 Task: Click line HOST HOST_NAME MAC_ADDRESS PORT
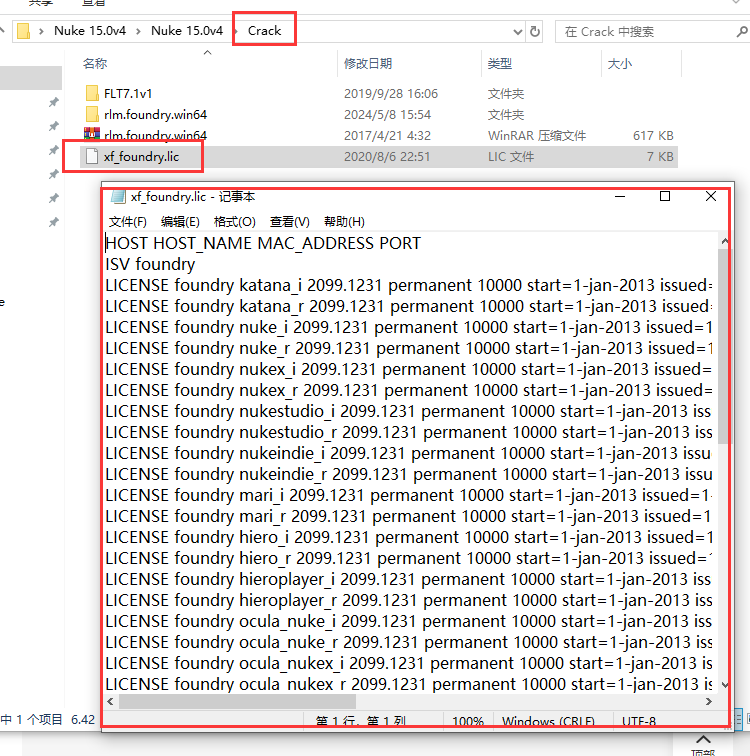pyautogui.click(x=263, y=243)
